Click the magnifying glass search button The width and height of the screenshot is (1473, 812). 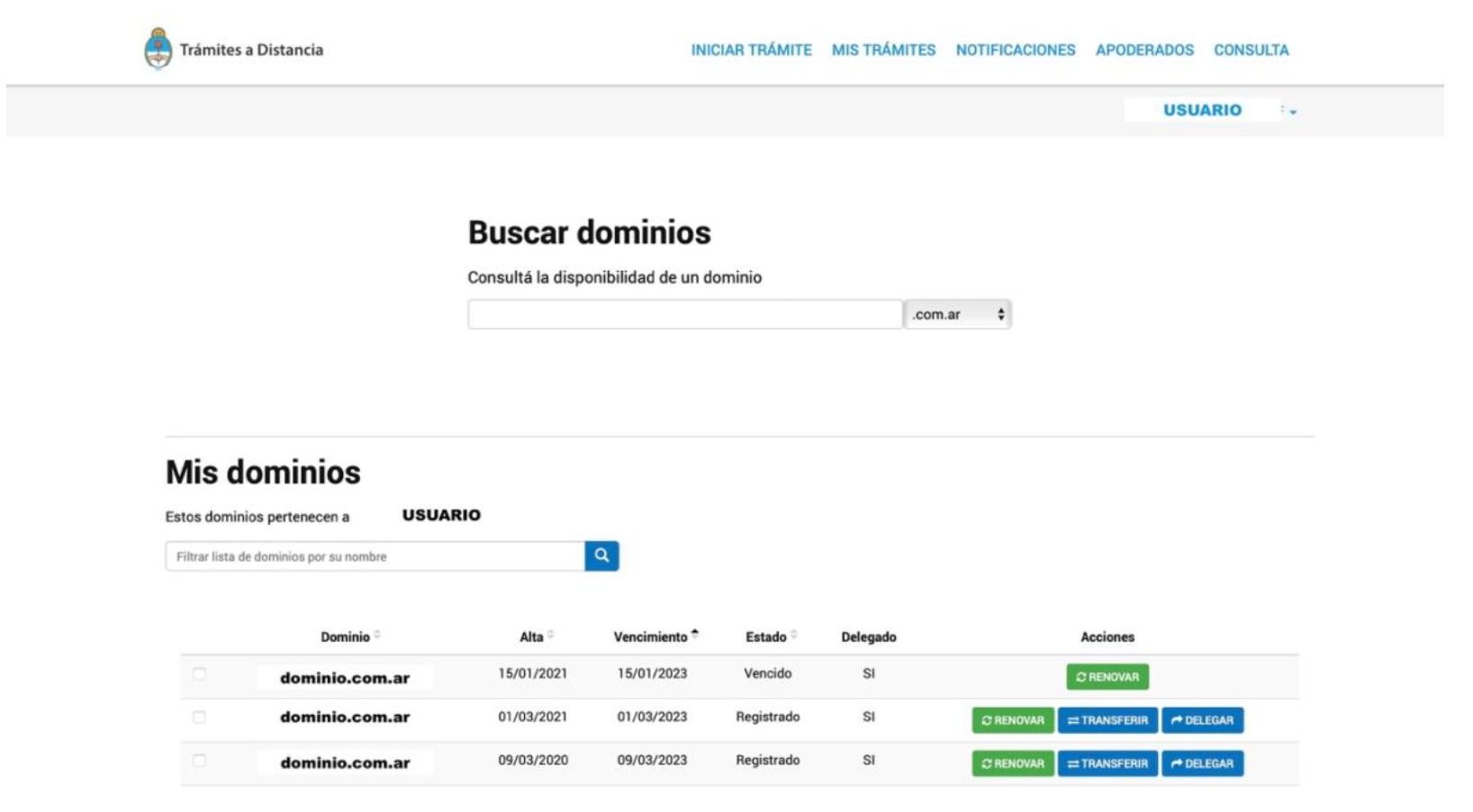click(x=601, y=556)
